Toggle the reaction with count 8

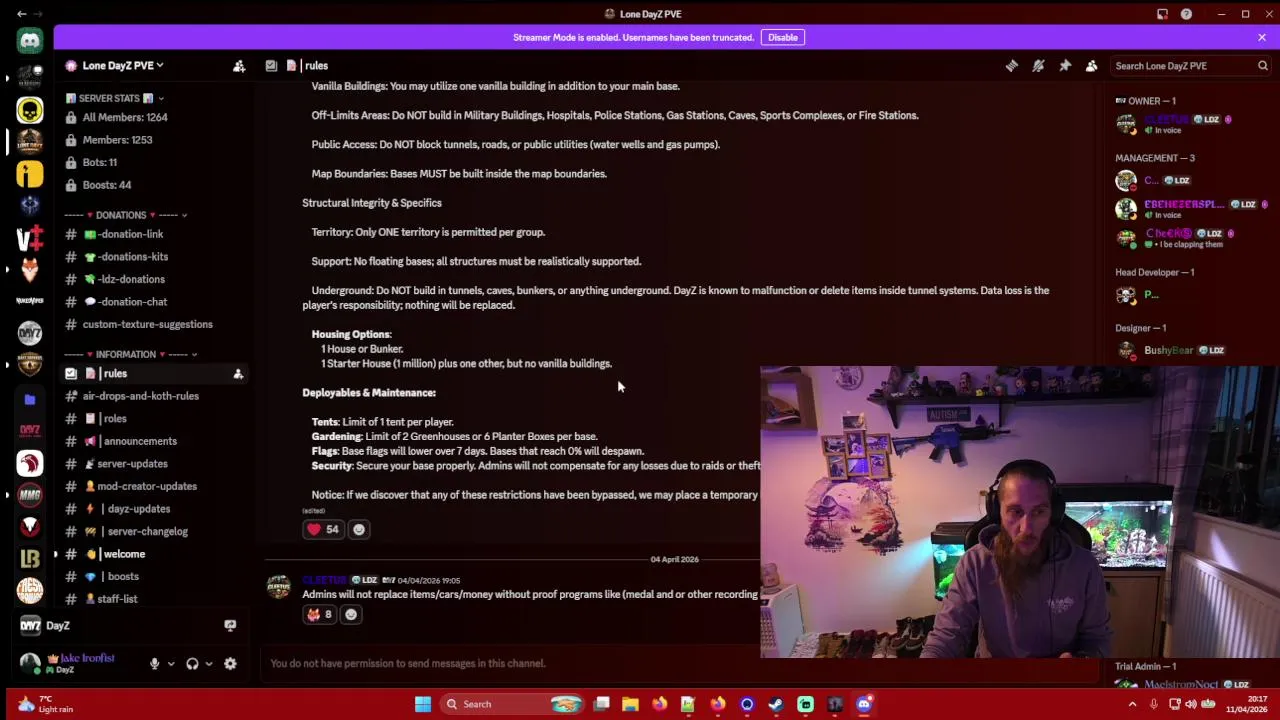click(320, 615)
